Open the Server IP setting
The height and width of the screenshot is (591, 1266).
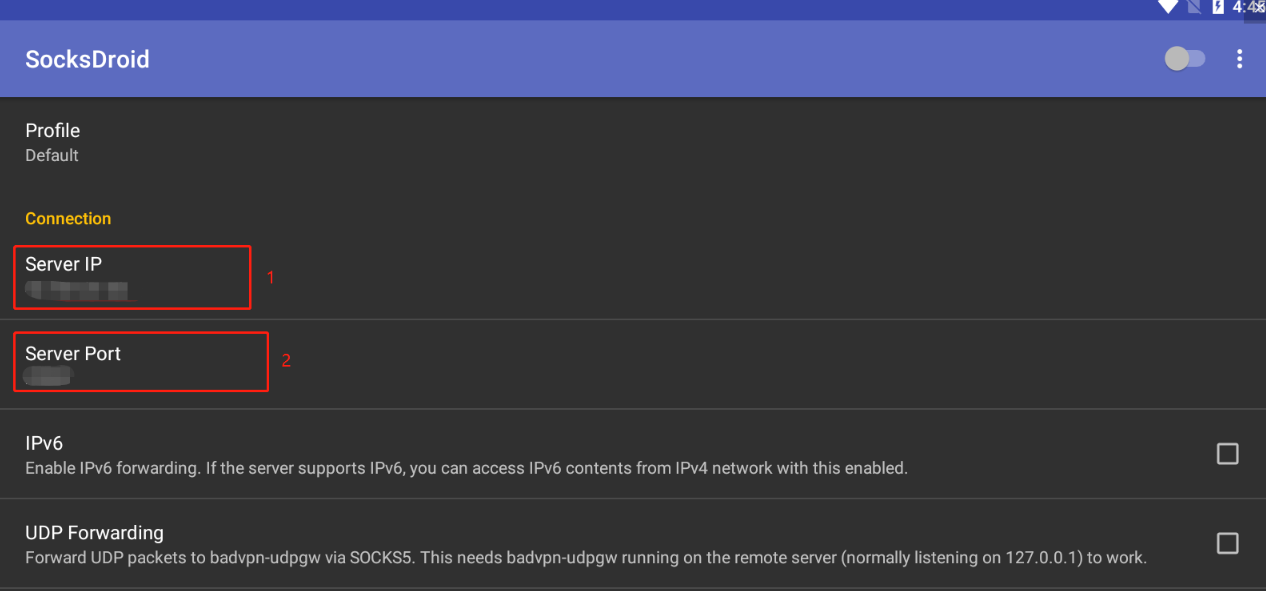tap(633, 276)
